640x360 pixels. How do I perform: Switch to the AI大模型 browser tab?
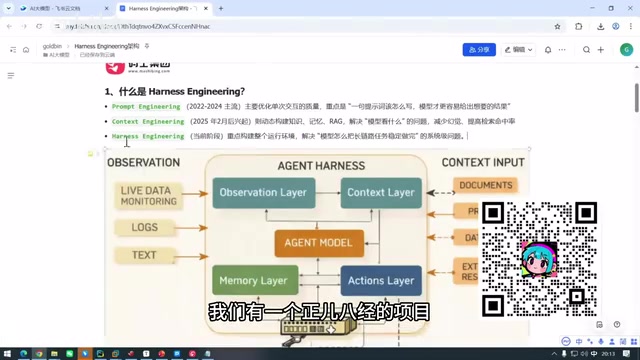[x=64, y=8]
